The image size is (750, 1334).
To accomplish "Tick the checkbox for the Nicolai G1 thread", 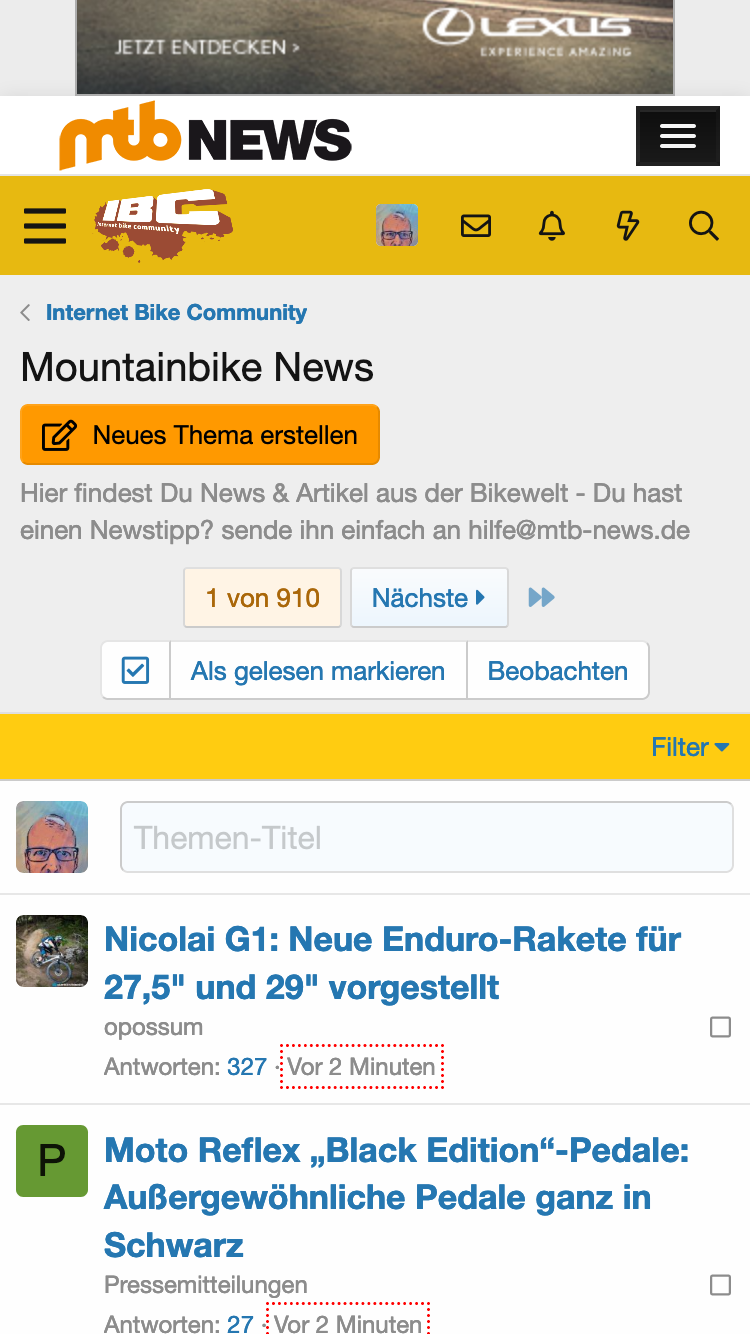I will (720, 1027).
